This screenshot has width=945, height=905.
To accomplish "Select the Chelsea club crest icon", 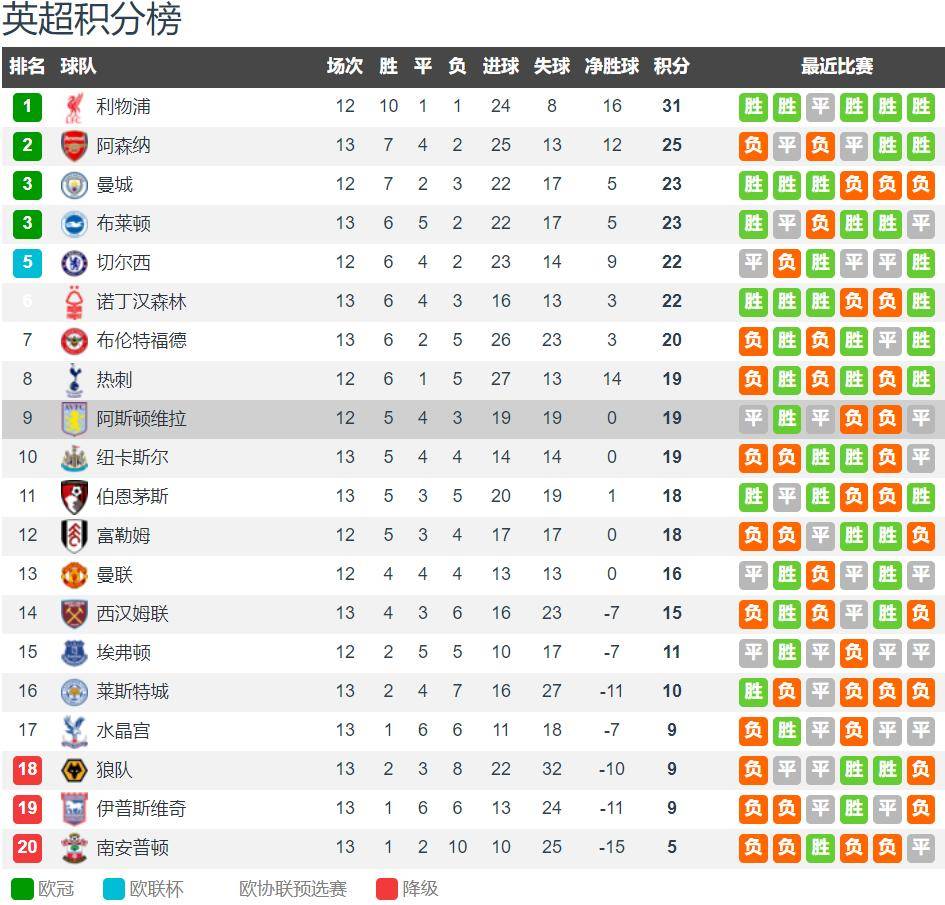I will (x=74, y=263).
